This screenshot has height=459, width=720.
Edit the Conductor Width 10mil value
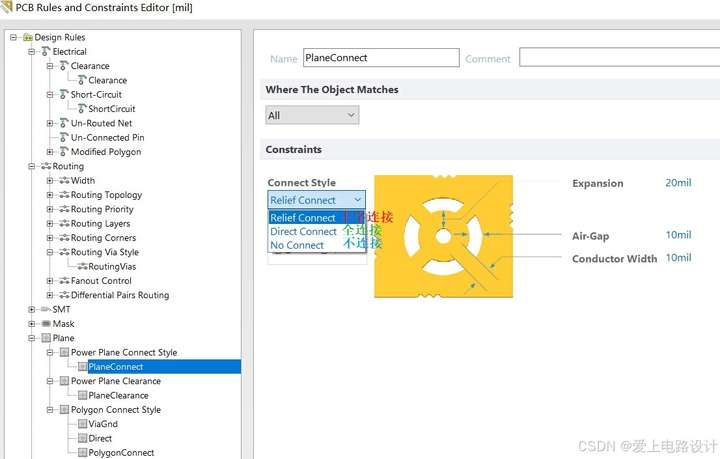[x=678, y=257]
